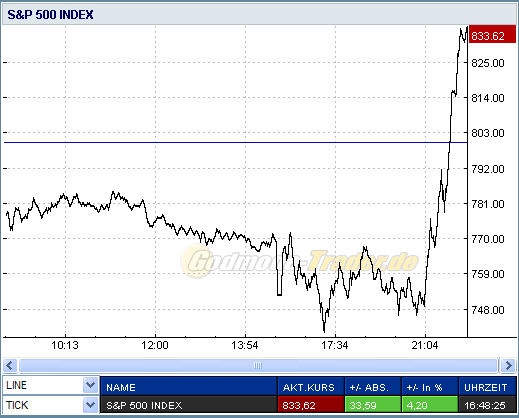Click the horizontal chart scrollbar thumb

[x=258, y=365]
